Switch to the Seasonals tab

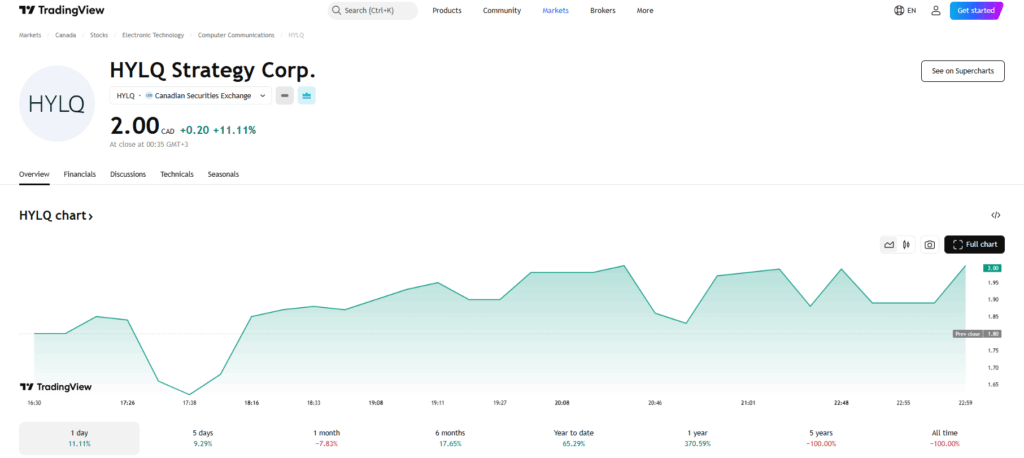pyautogui.click(x=223, y=174)
